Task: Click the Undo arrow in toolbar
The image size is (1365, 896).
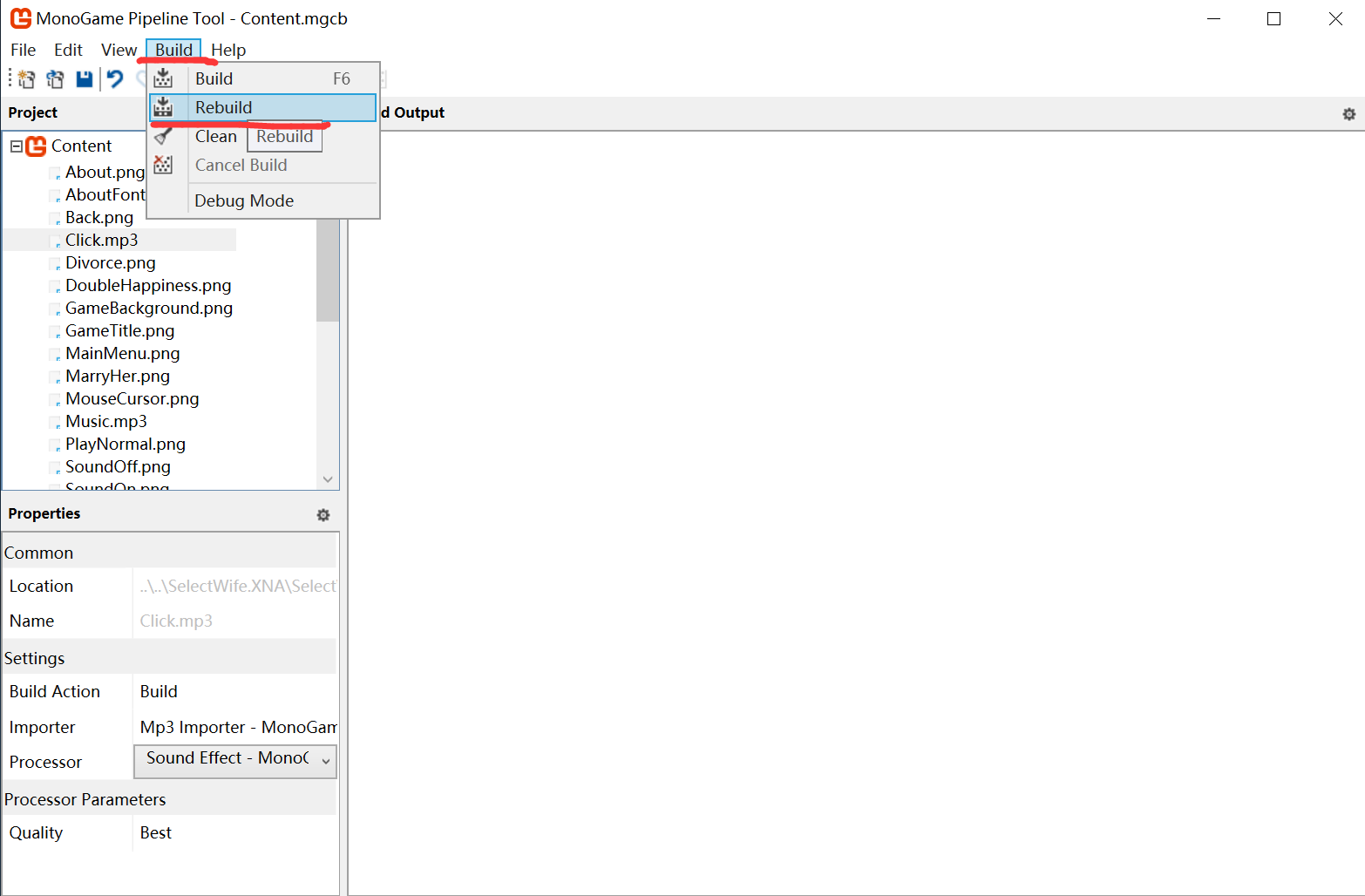Action: point(115,79)
